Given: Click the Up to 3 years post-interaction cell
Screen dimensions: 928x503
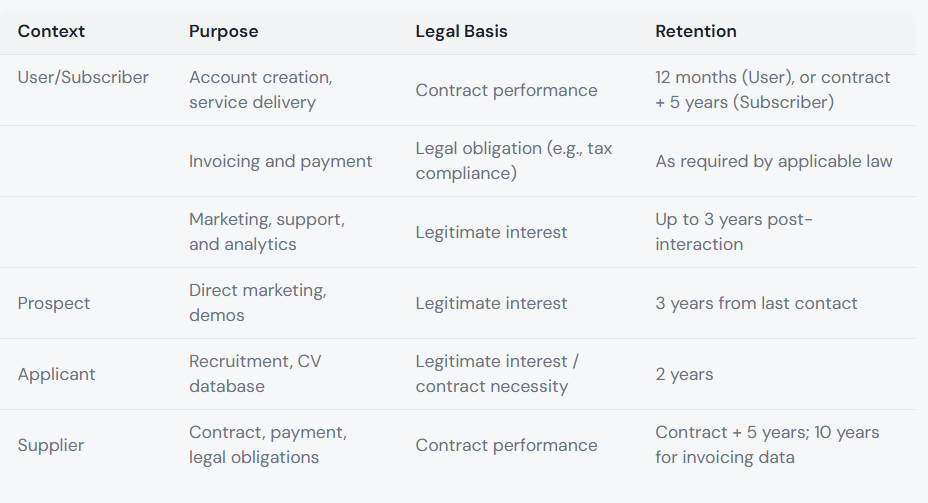Looking at the screenshot, I should pos(734,232).
